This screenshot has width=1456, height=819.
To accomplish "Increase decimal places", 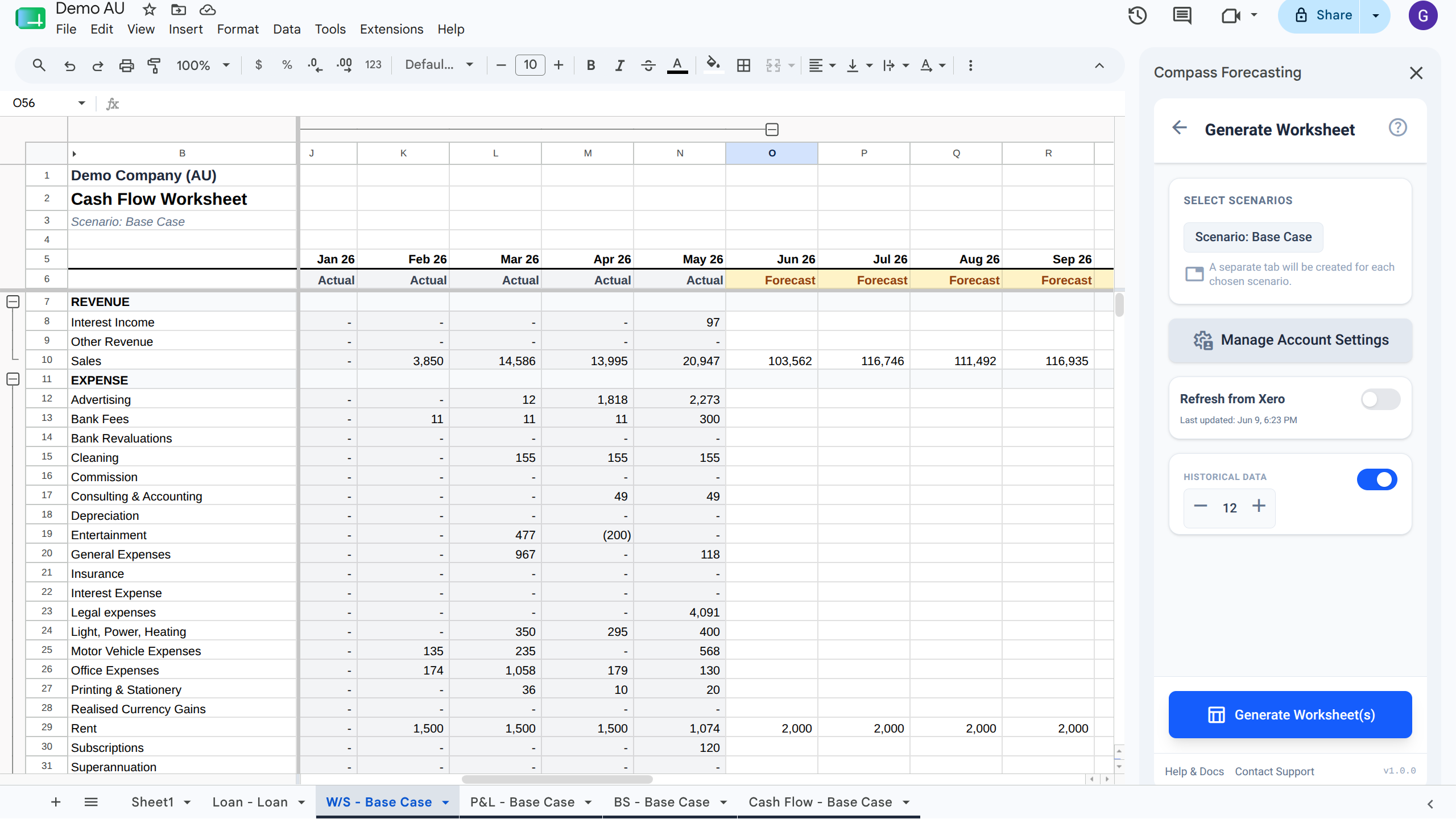I will [x=344, y=65].
